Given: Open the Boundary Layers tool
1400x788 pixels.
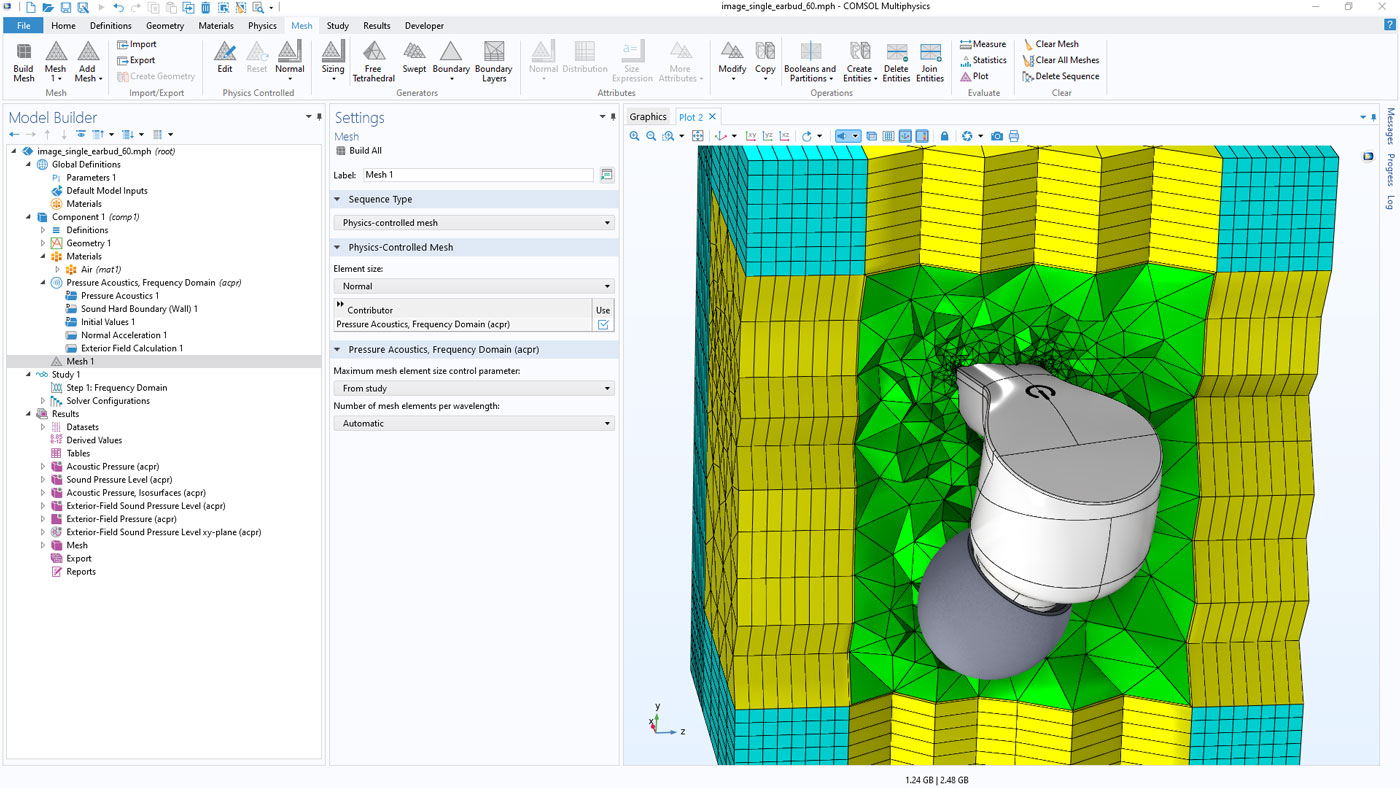Looking at the screenshot, I should pos(493,61).
